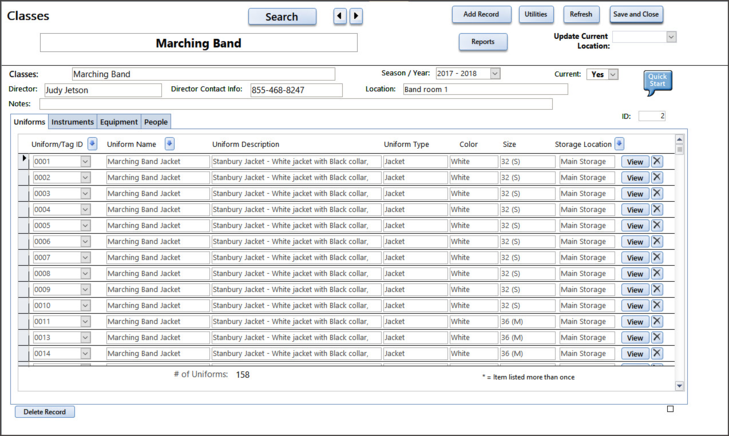Go to next record with right arrow
The image size is (729, 436).
(x=356, y=17)
